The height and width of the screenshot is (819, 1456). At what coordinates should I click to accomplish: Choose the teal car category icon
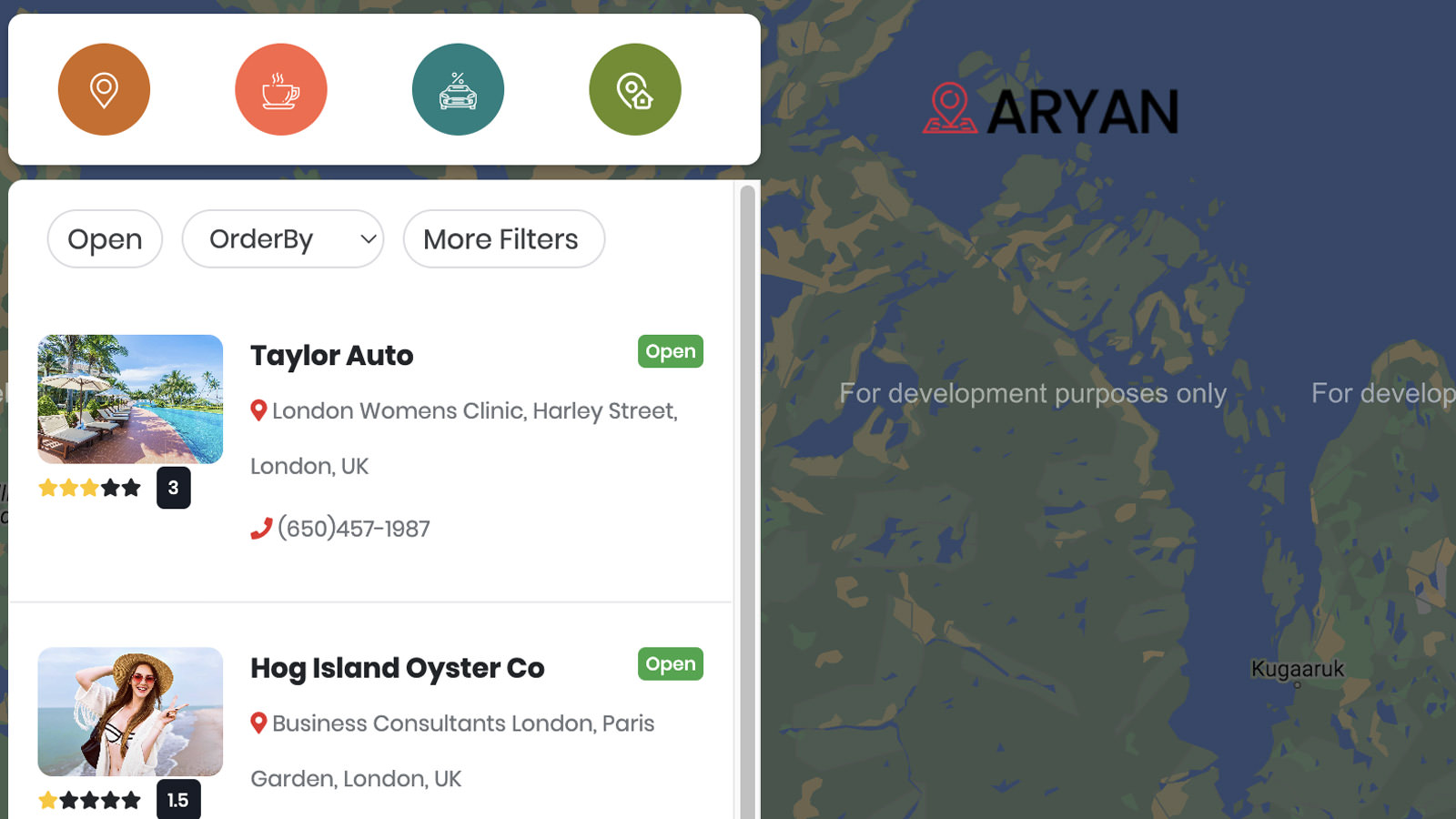point(458,89)
